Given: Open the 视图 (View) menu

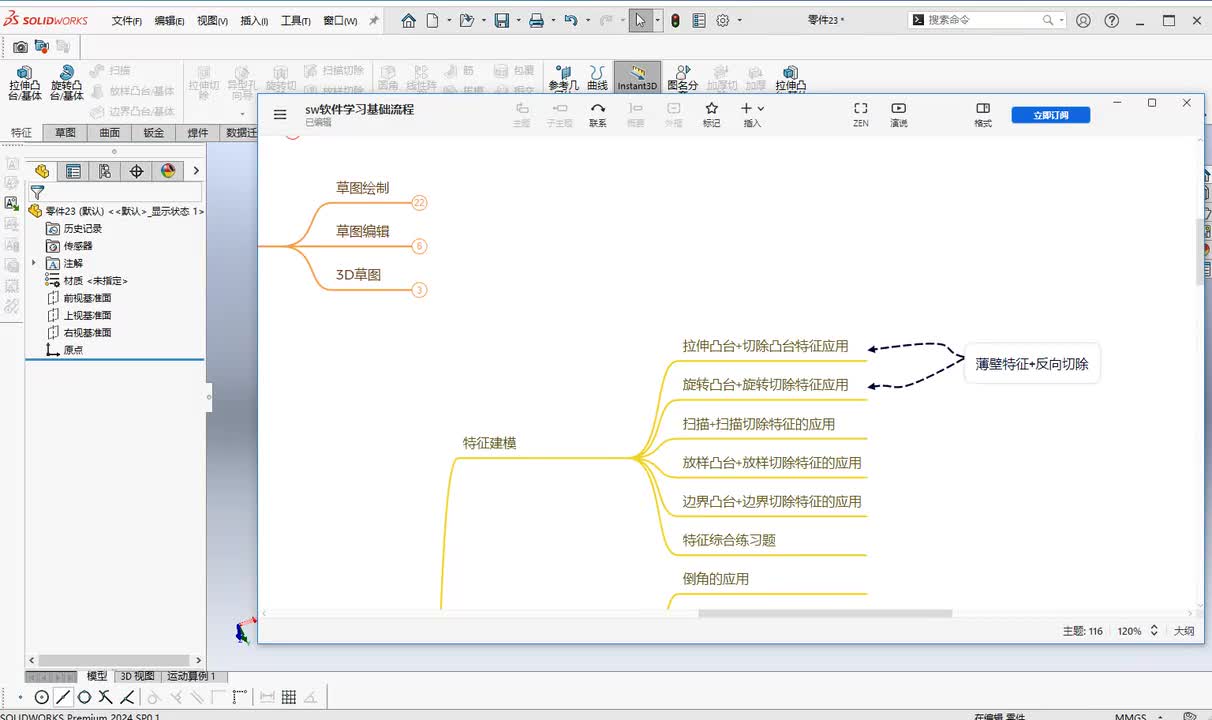Looking at the screenshot, I should (x=212, y=21).
